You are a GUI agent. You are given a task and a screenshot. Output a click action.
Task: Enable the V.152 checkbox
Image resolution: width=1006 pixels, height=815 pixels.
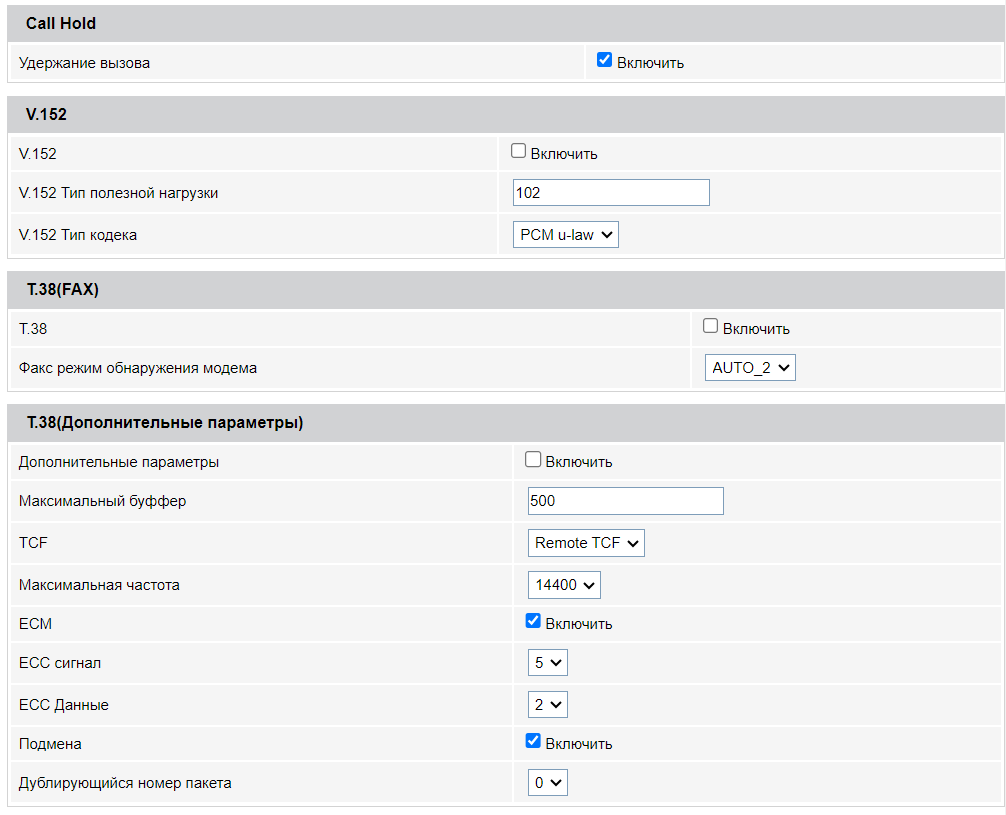coord(518,151)
